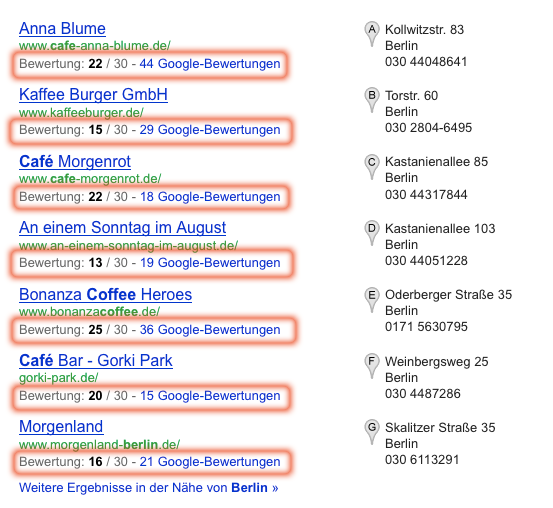The height and width of the screenshot is (508, 553).
Task: Click Weitere Ergebnisse in der Nähe von Berlin
Action: (148, 488)
